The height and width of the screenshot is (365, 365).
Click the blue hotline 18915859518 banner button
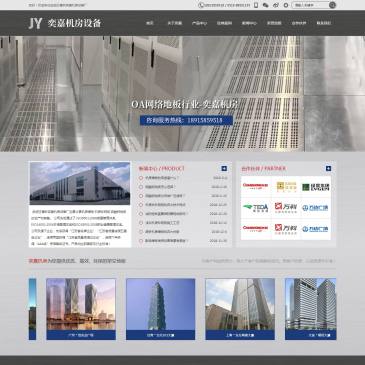pos(186,120)
